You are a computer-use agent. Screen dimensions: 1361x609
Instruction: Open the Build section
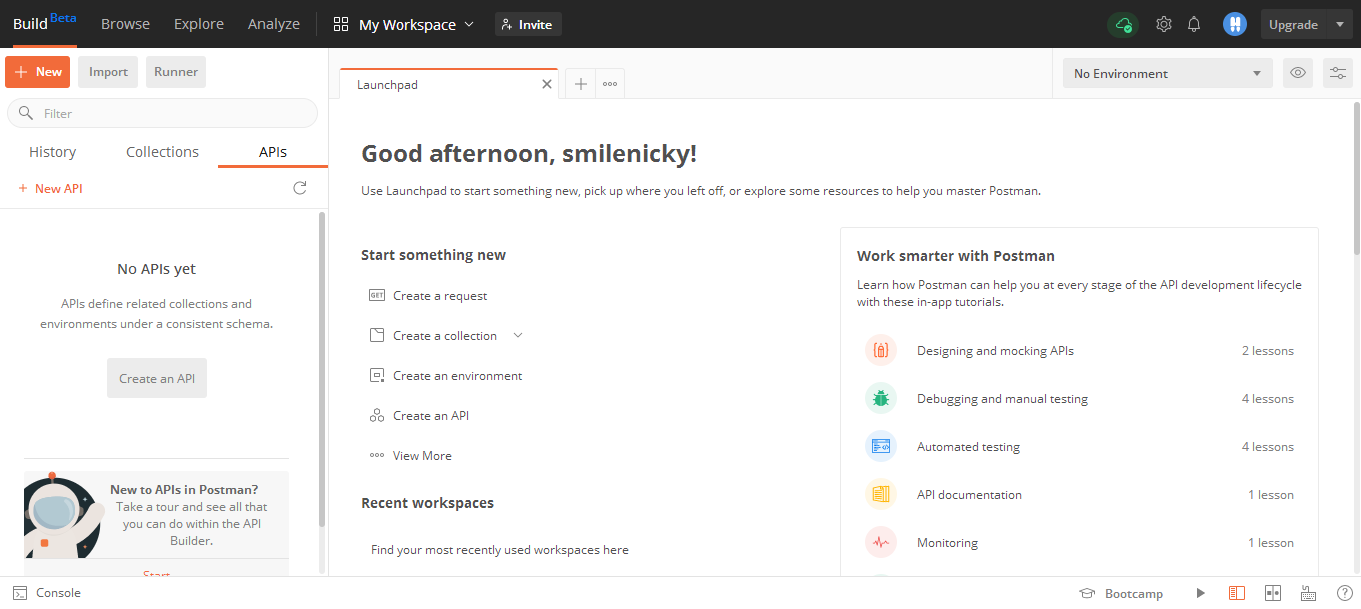(44, 23)
